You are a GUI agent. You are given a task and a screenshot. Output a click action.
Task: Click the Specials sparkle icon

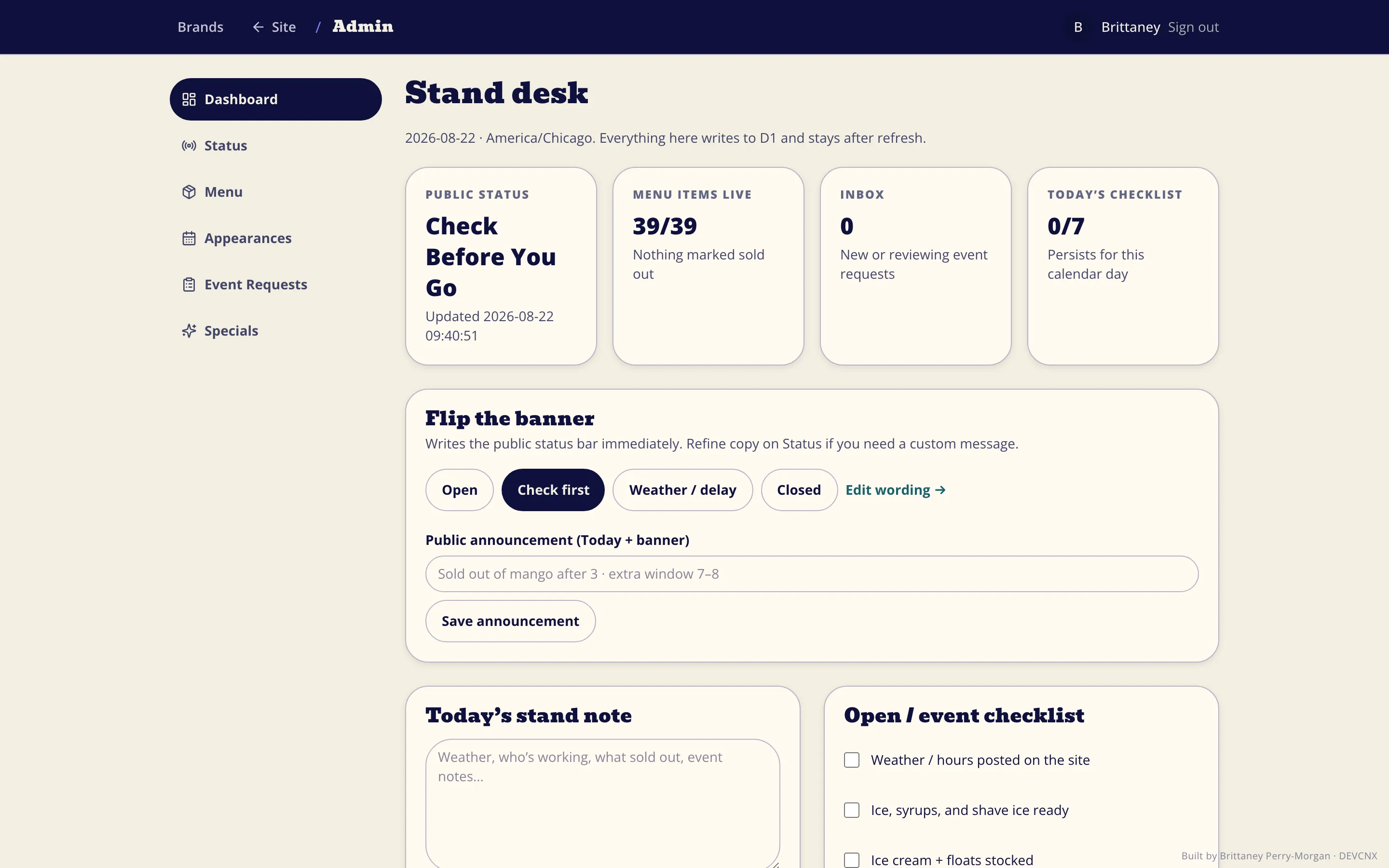(x=189, y=331)
